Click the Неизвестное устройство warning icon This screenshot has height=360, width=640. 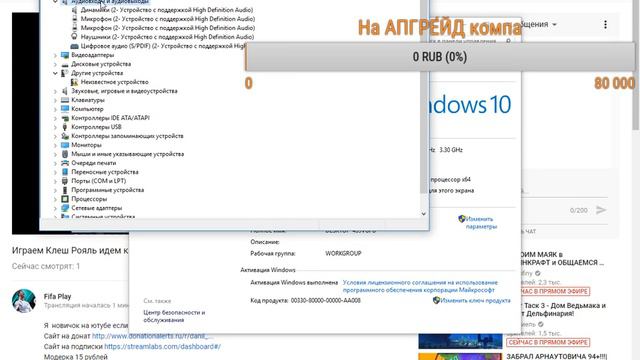pyautogui.click(x=74, y=82)
